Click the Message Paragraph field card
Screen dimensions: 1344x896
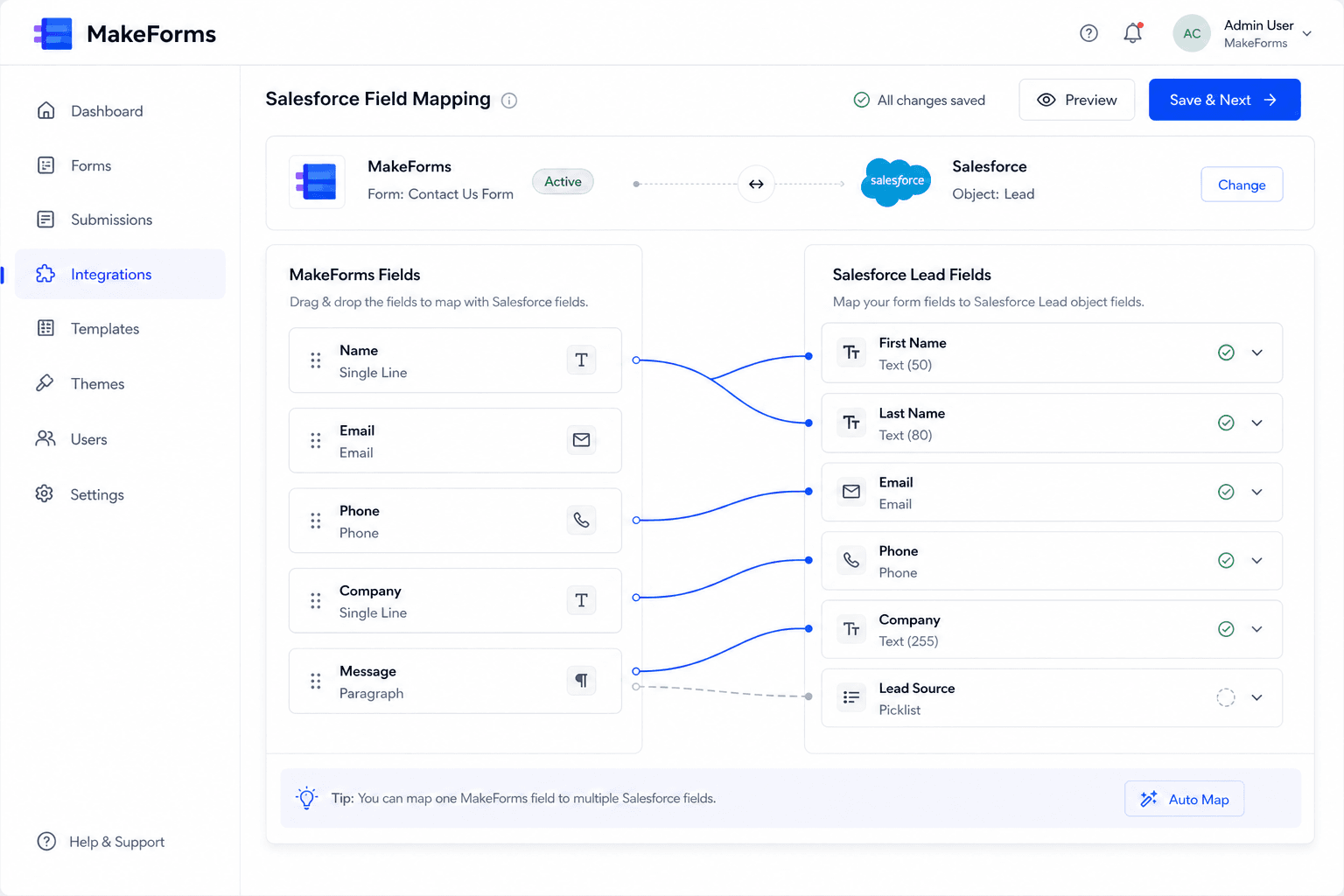click(x=455, y=681)
